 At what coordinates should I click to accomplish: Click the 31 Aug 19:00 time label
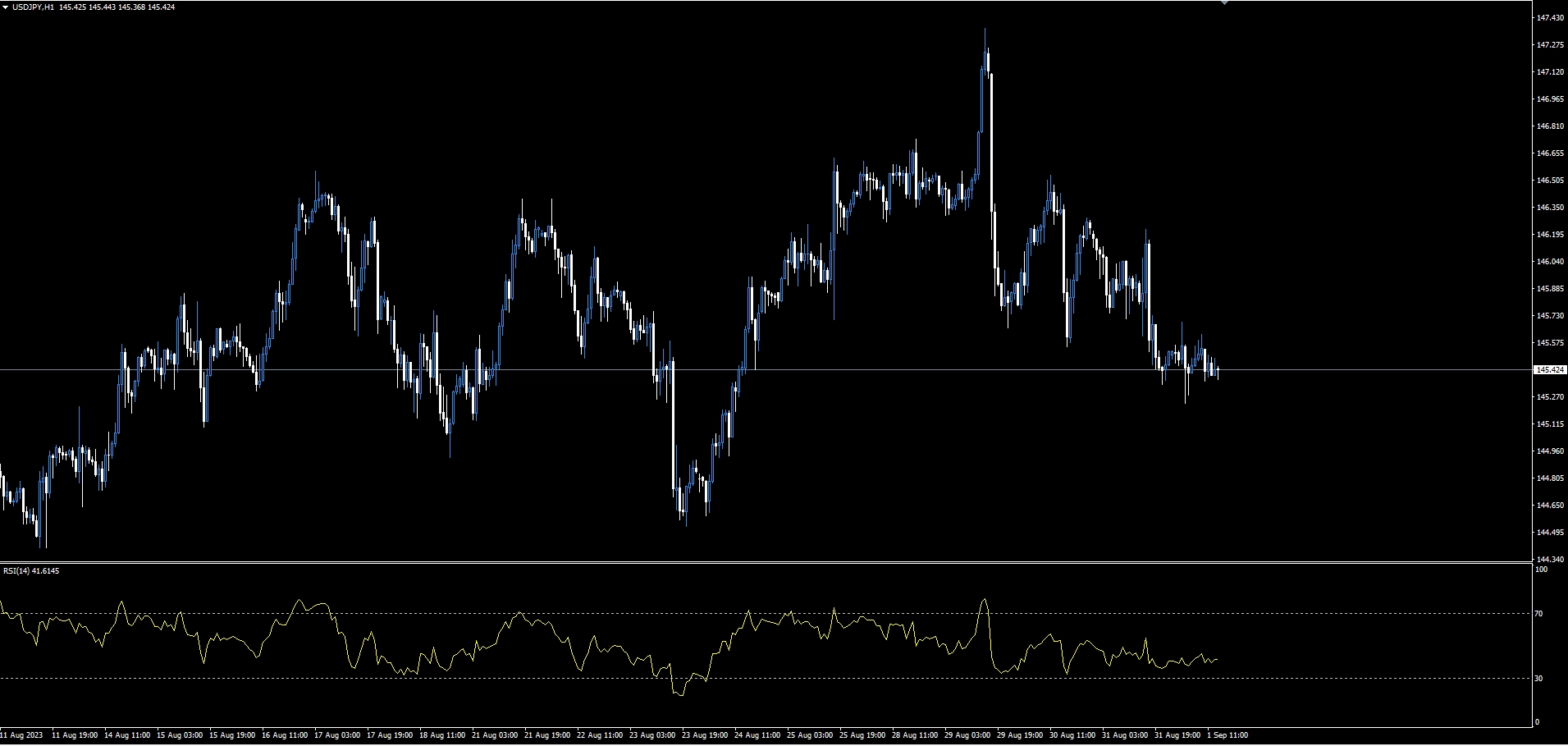pyautogui.click(x=1177, y=735)
